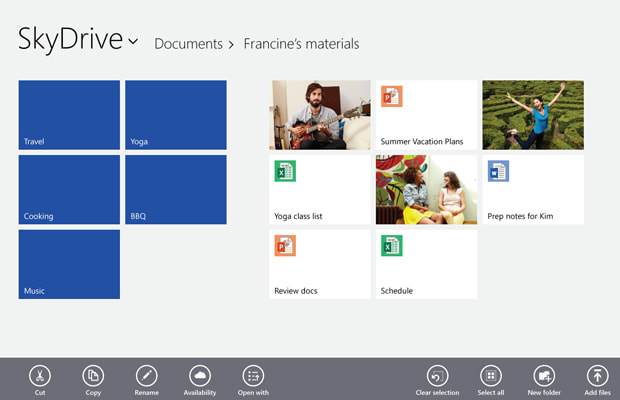Click Word icon on Prep notes for Kim
The width and height of the screenshot is (620, 400).
[498, 171]
